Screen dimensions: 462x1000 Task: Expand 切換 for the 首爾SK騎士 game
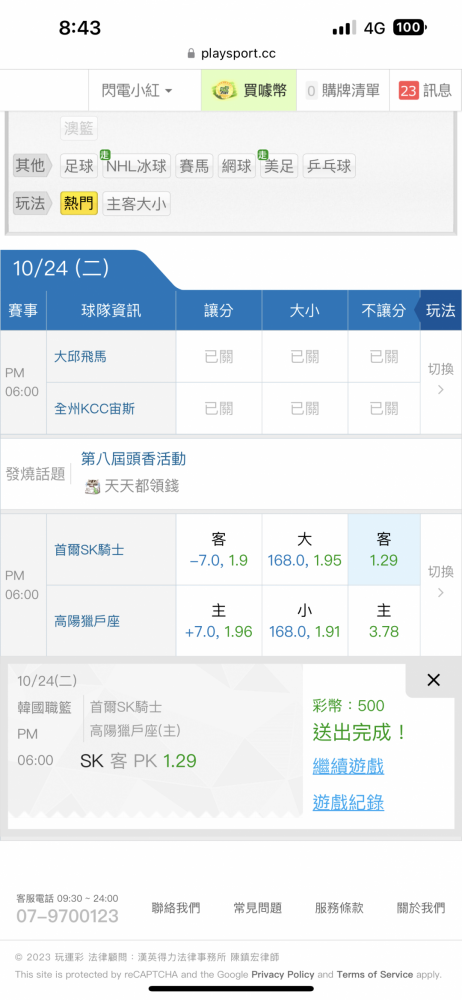pos(440,582)
